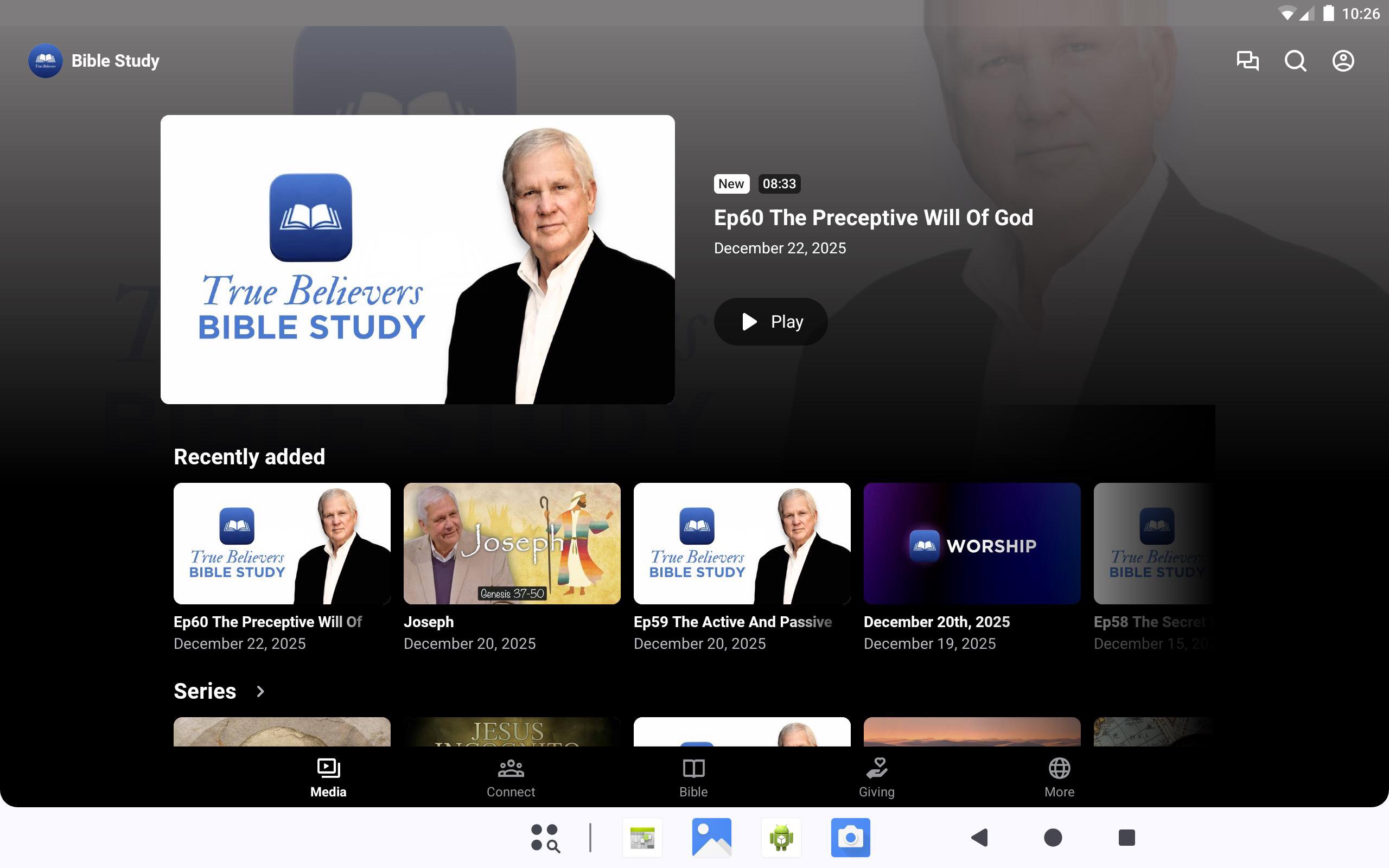The image size is (1389, 868).
Task: Open Ep59 The Active And Passive video
Action: 742,543
